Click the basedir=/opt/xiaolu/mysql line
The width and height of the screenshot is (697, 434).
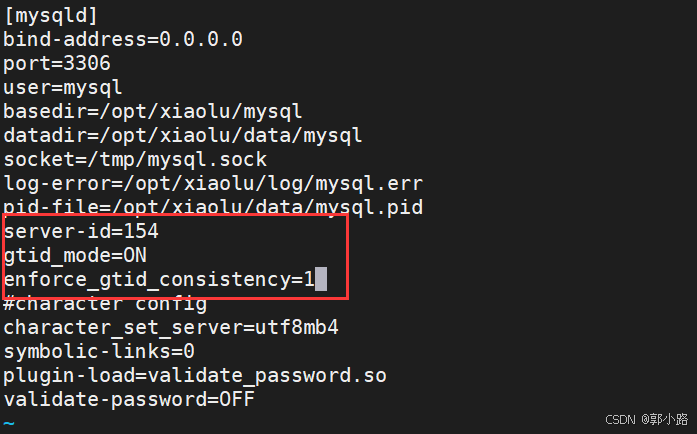(153, 111)
